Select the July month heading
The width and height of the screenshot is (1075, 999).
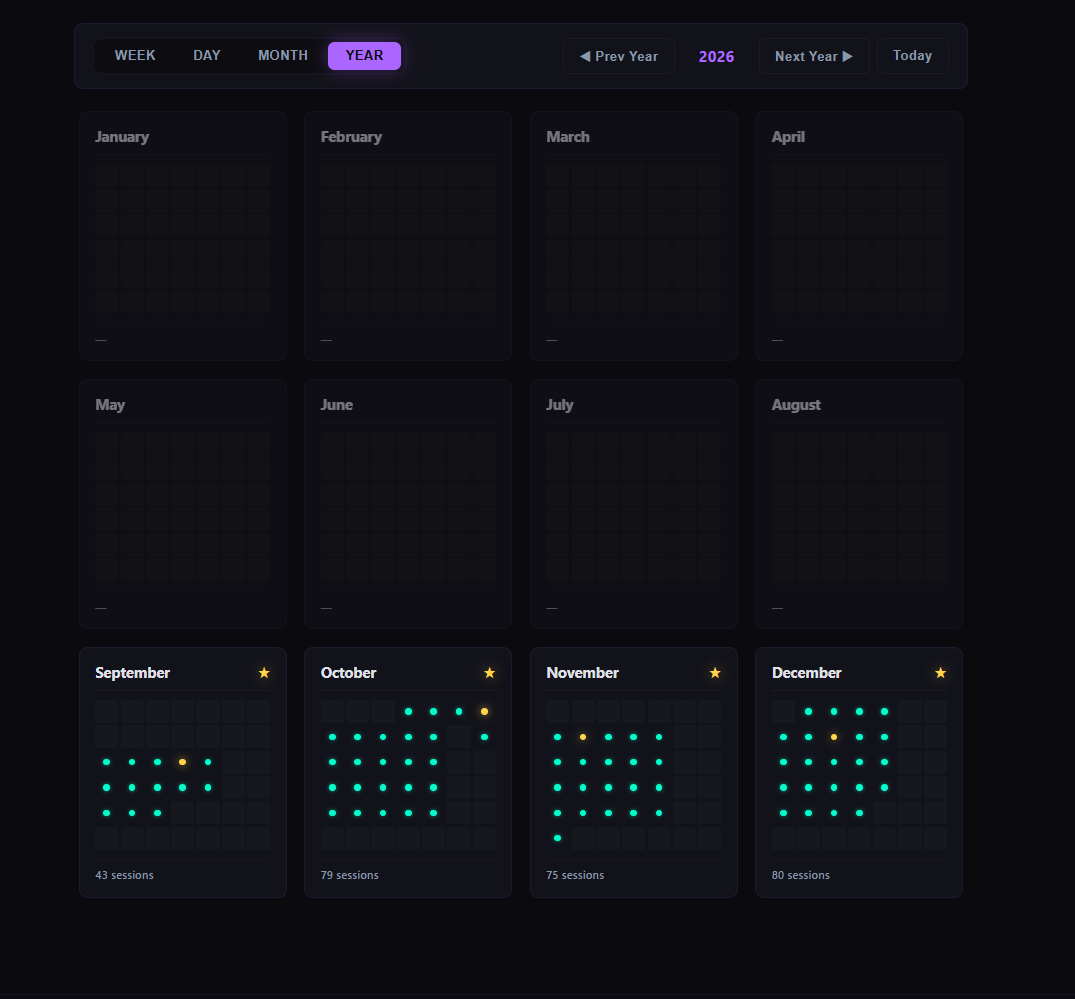coord(559,405)
